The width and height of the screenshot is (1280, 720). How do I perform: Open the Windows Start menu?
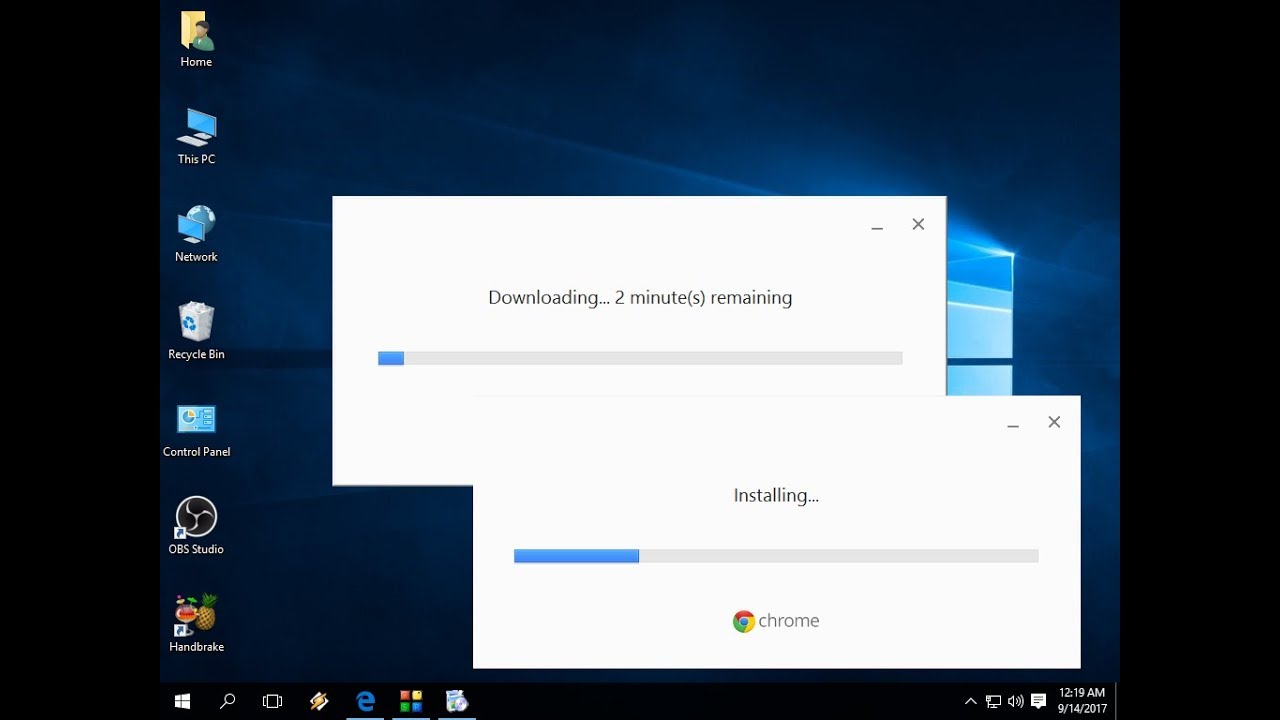[x=183, y=701]
